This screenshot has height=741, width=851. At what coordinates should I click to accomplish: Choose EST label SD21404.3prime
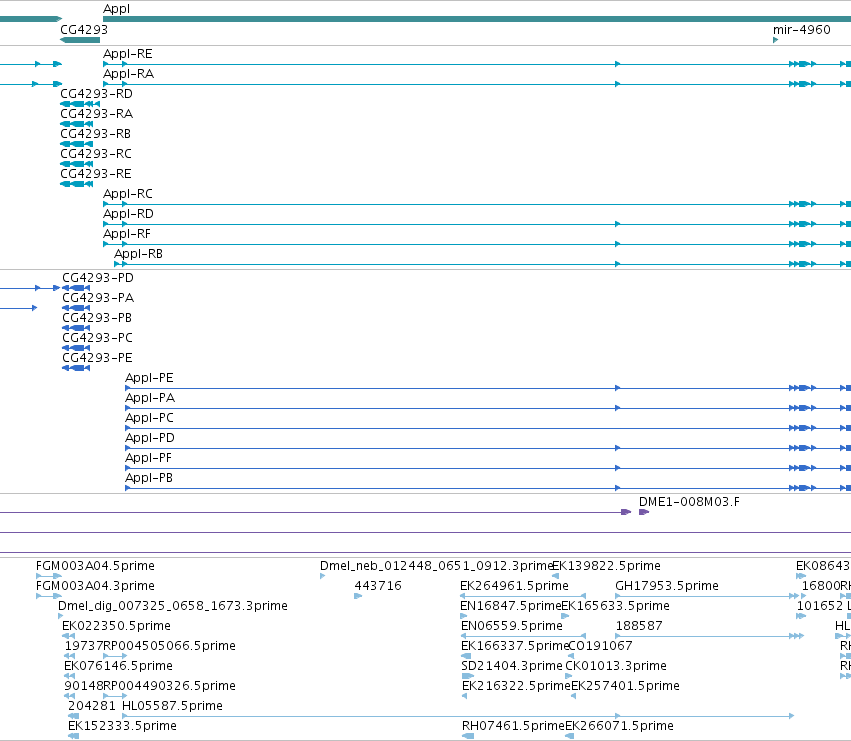(512, 667)
